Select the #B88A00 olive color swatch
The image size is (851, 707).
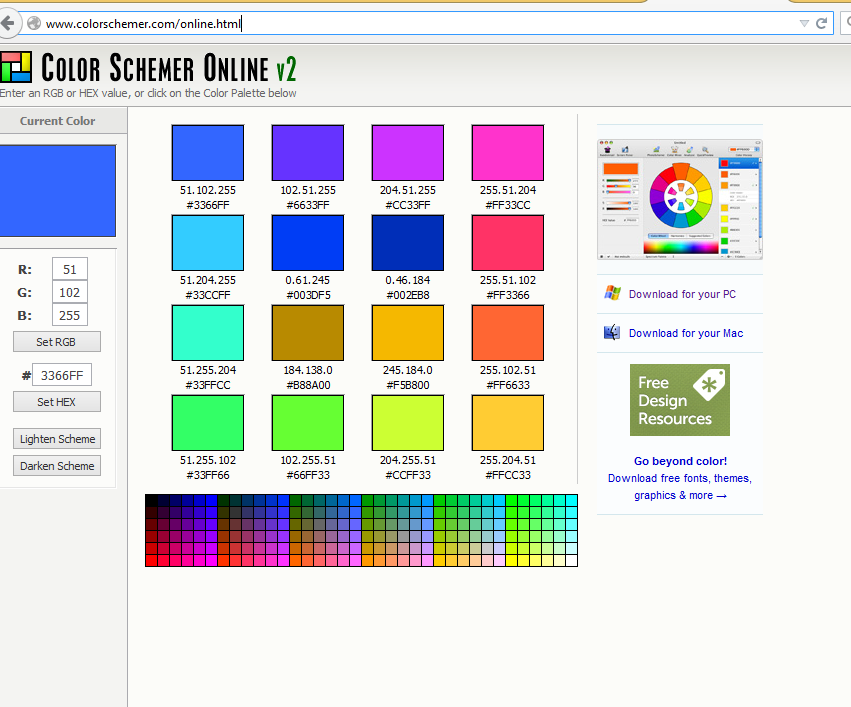(x=307, y=332)
